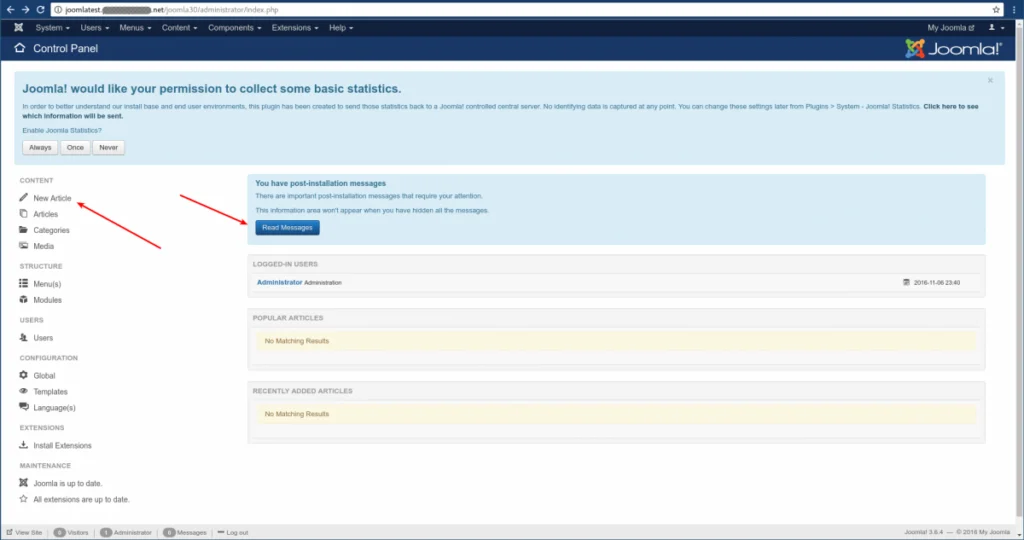
Task: Click the Read Messages button
Action: [287, 227]
